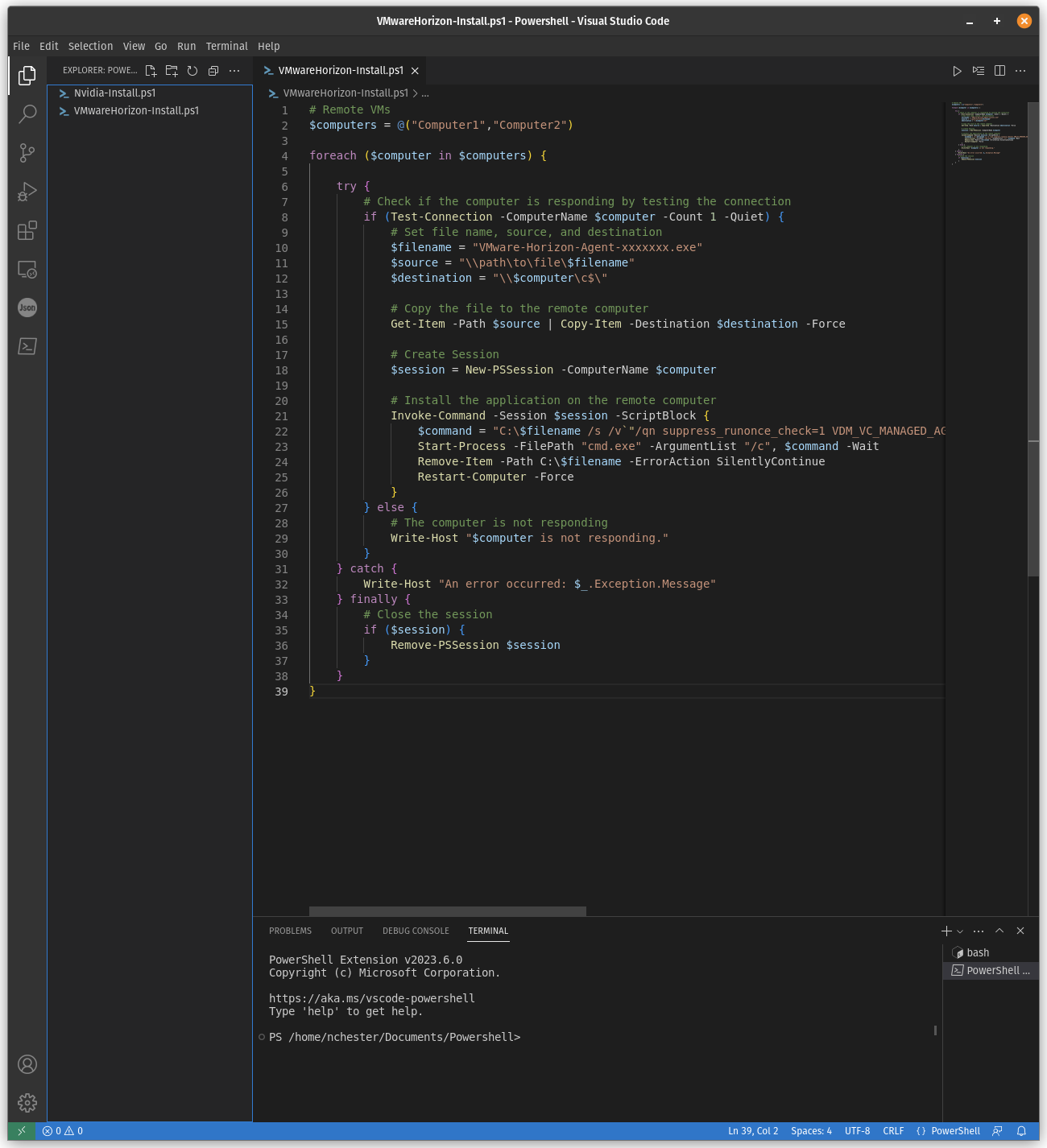Select the bash terminal in the terminal list

[x=977, y=952]
